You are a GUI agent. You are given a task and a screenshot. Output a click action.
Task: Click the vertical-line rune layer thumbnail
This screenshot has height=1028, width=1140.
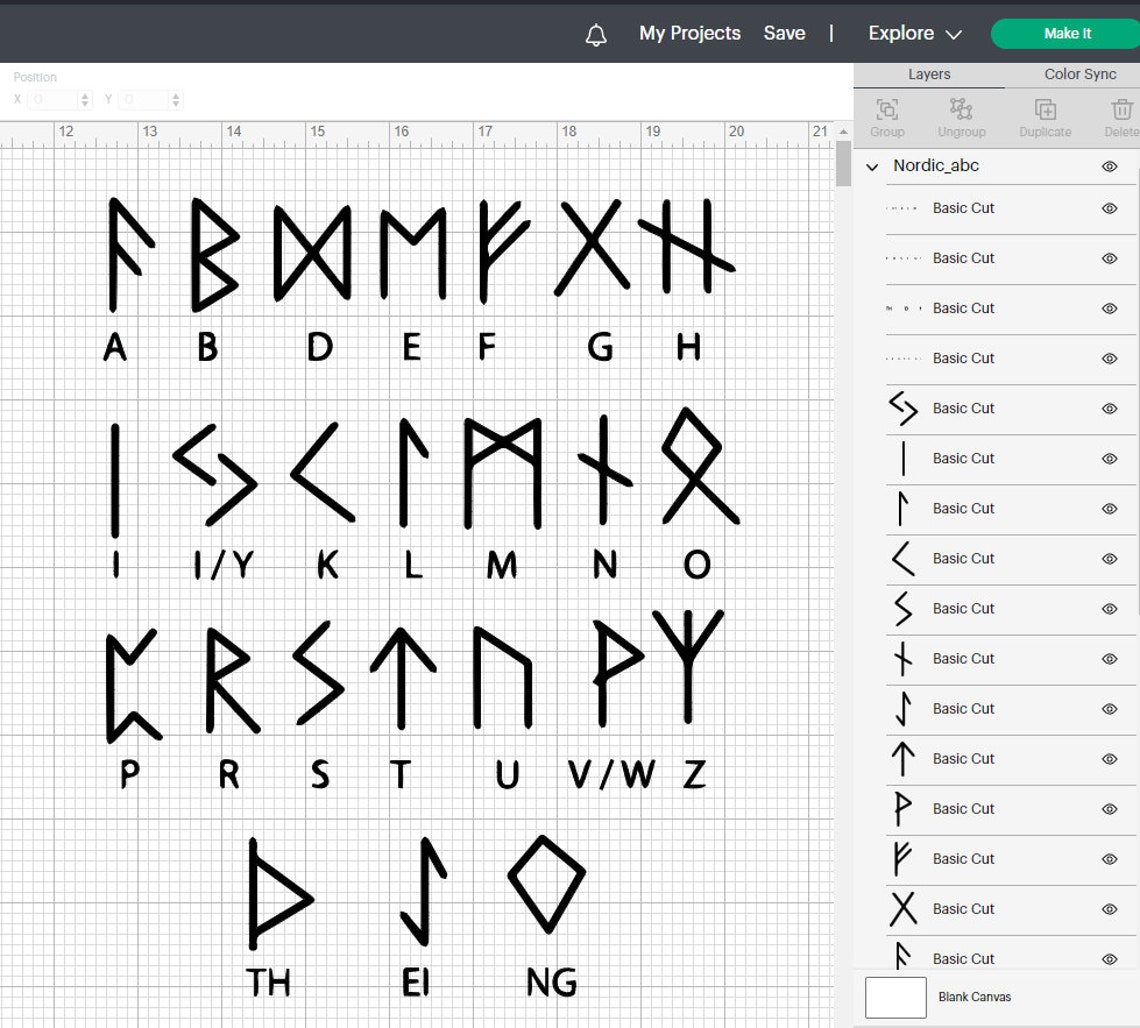pos(903,459)
